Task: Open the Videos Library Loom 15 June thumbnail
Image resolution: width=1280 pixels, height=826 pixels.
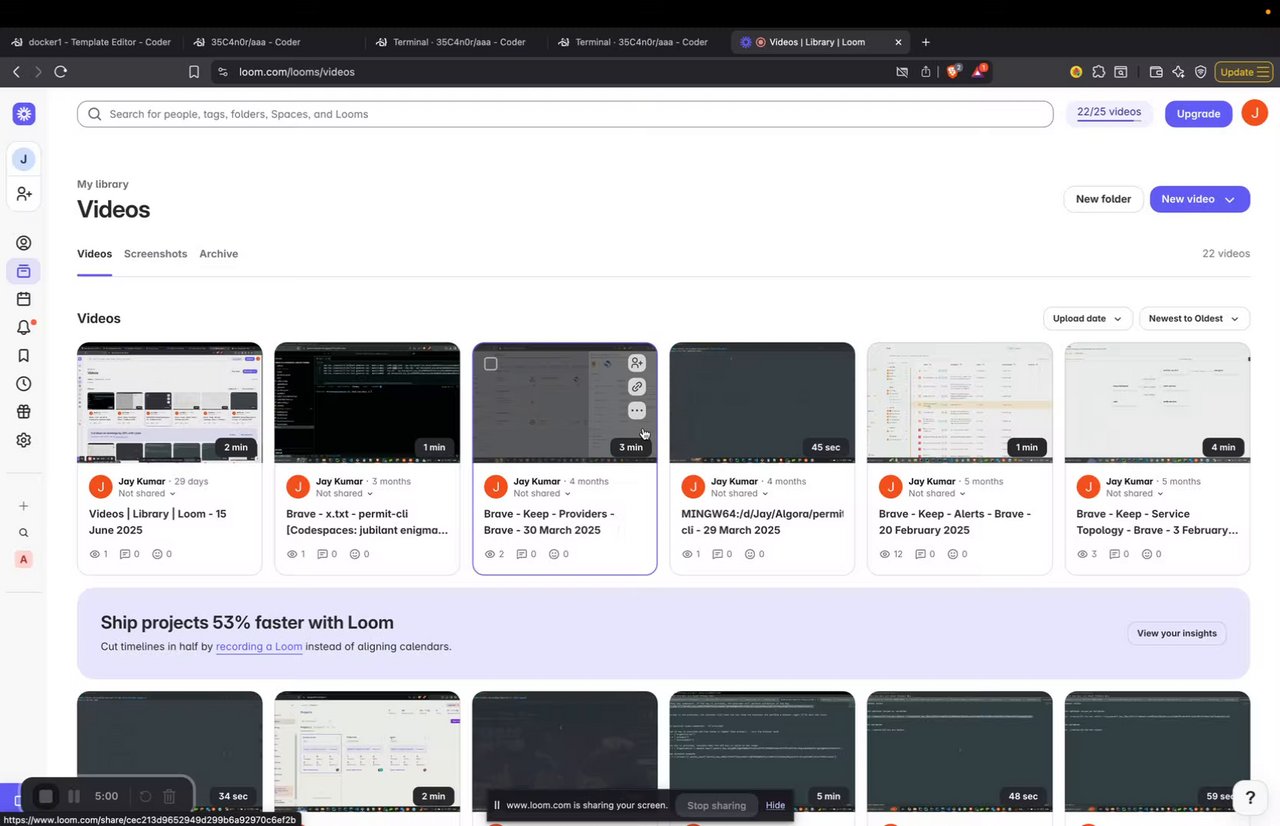Action: pos(170,403)
